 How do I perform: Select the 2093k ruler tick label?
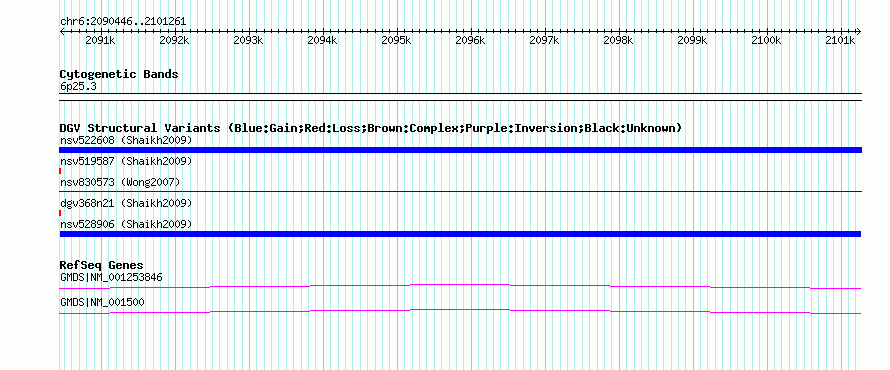pos(249,41)
